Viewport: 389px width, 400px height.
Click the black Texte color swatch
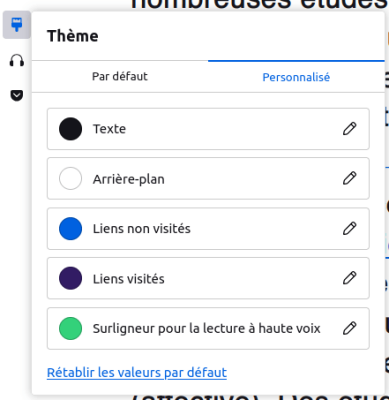(70, 129)
